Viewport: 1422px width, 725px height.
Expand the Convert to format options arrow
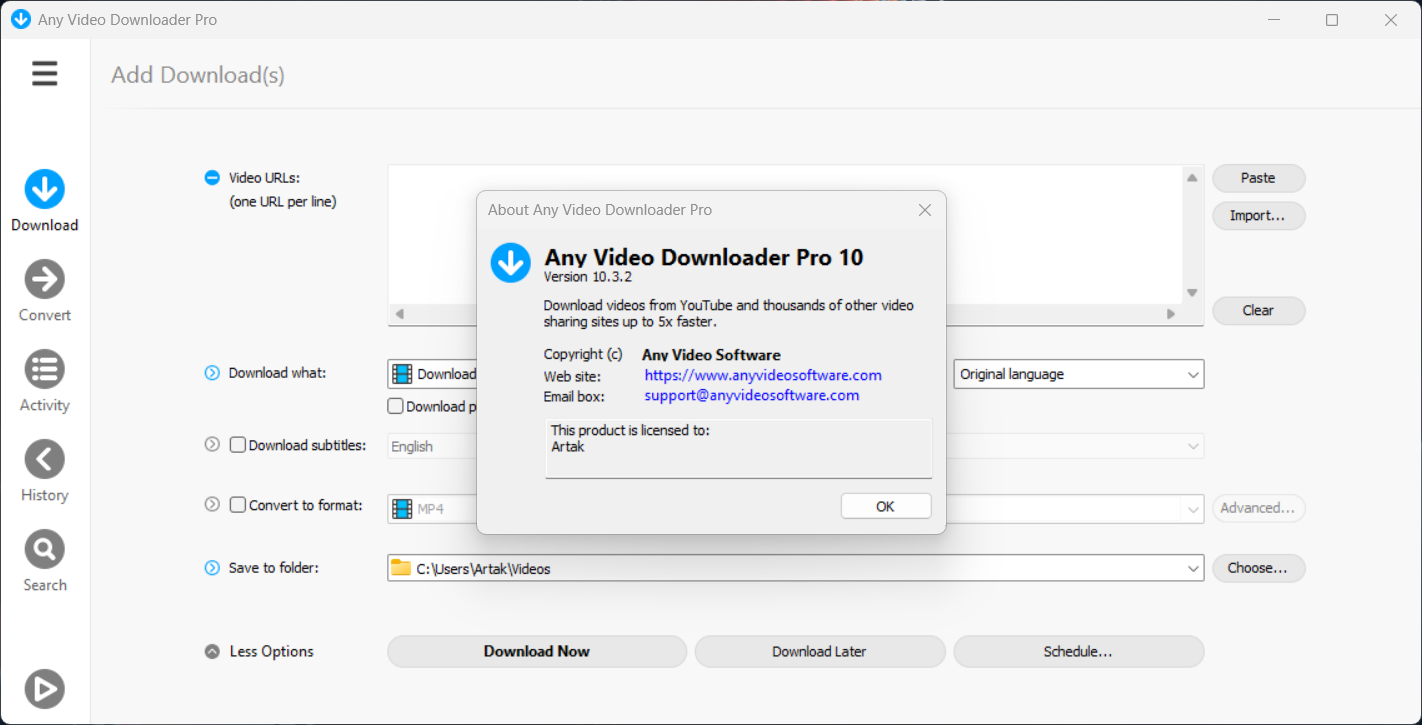[212, 505]
